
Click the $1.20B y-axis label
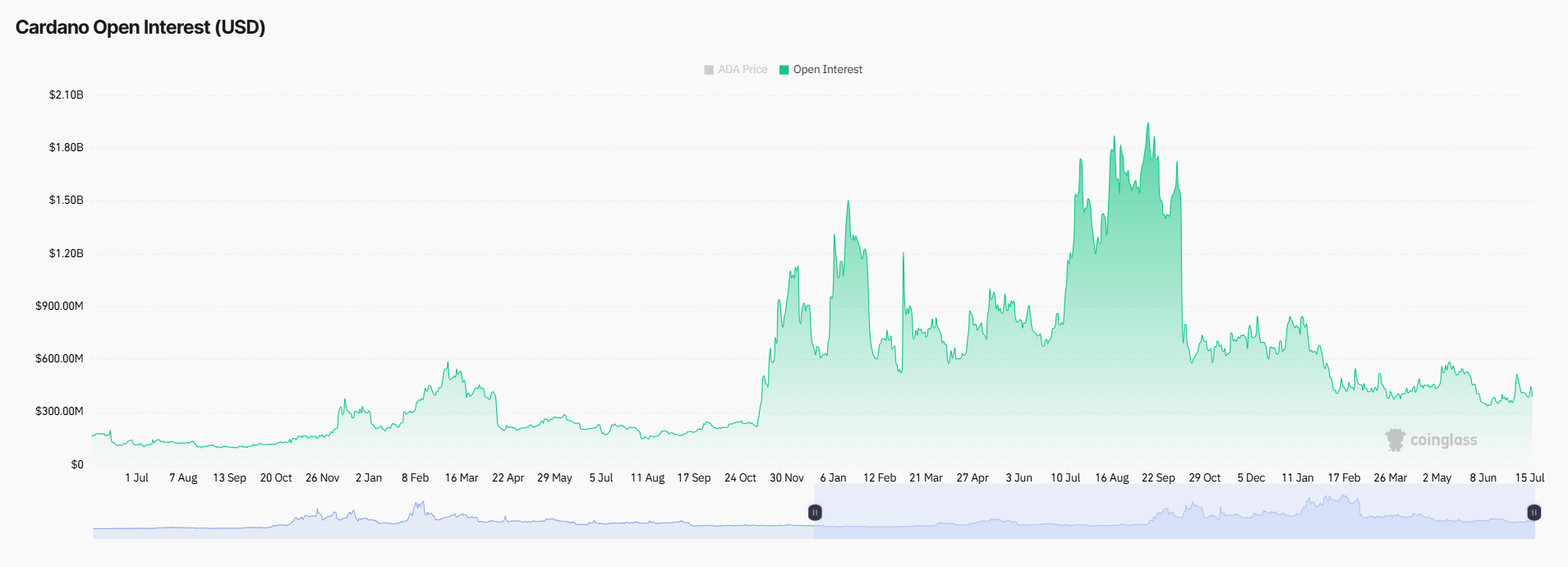67,254
